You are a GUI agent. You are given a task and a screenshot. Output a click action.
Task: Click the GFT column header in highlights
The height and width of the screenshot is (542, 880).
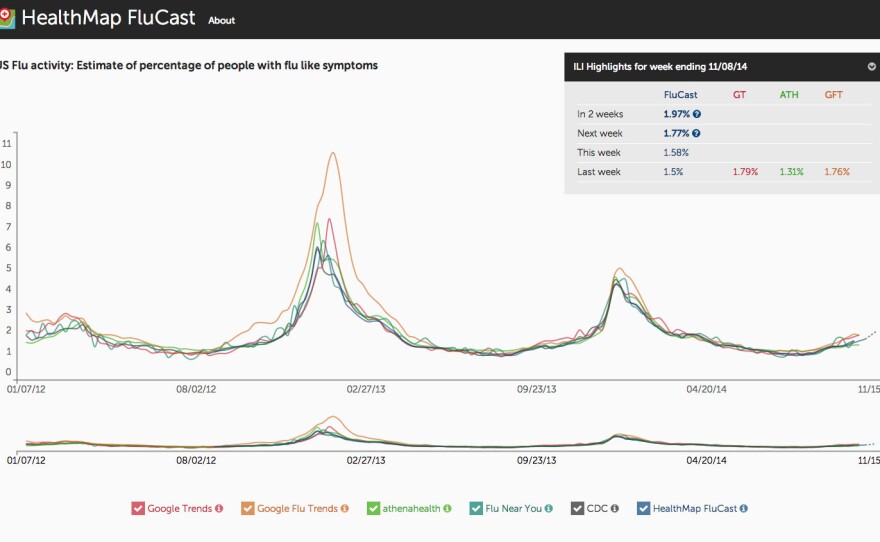(x=834, y=95)
